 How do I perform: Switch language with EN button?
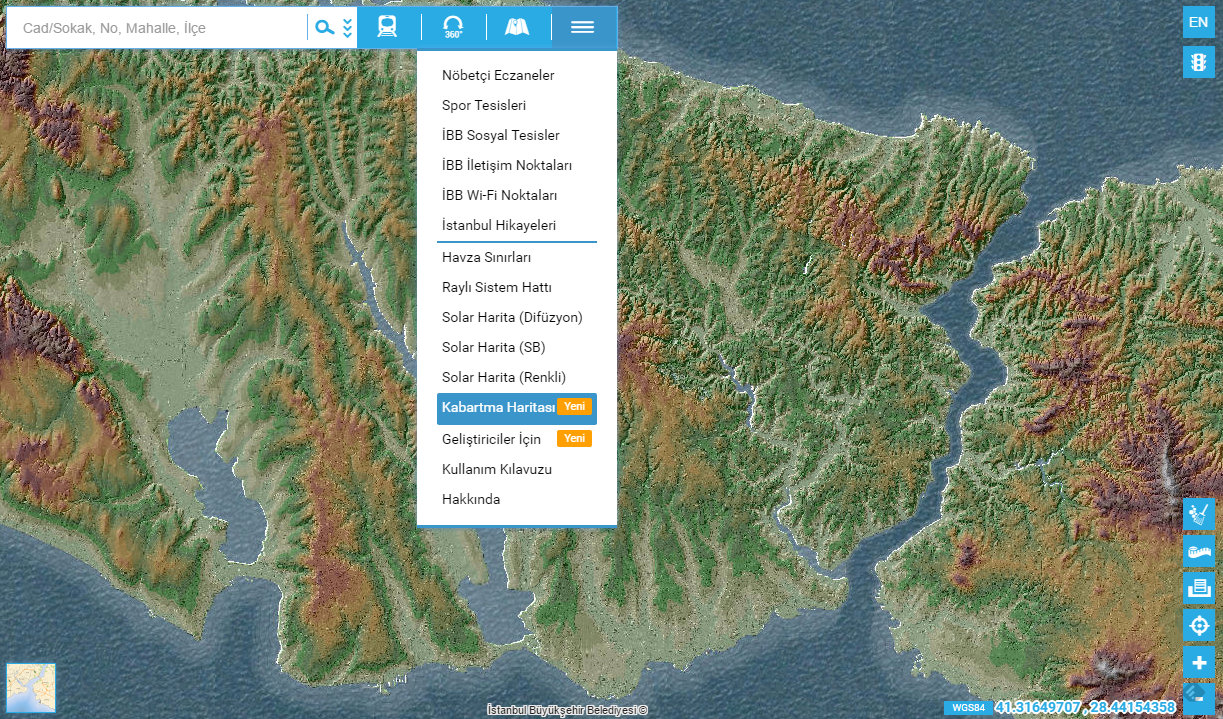[1198, 22]
